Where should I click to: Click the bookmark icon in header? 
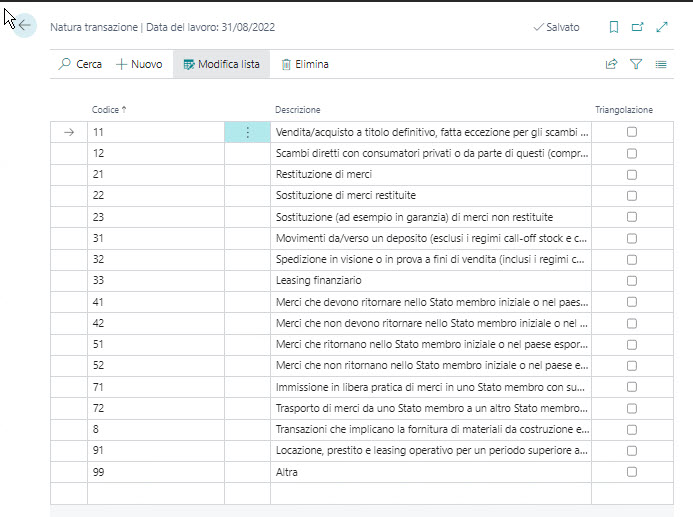point(614,27)
